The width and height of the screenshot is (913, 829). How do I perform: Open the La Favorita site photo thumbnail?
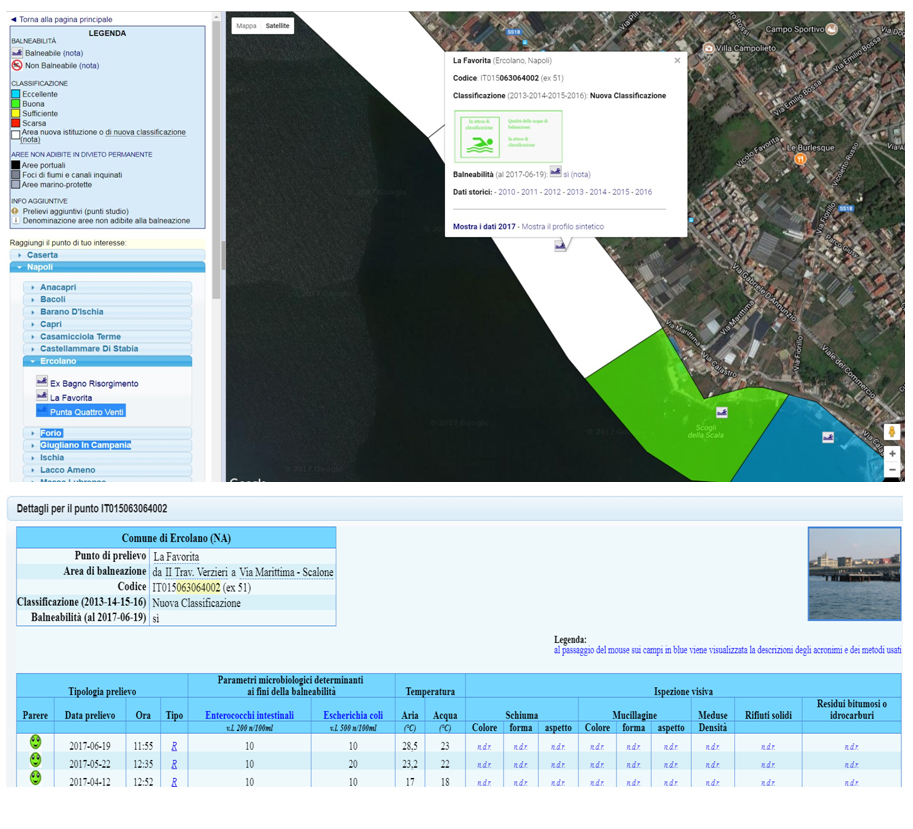(854, 573)
